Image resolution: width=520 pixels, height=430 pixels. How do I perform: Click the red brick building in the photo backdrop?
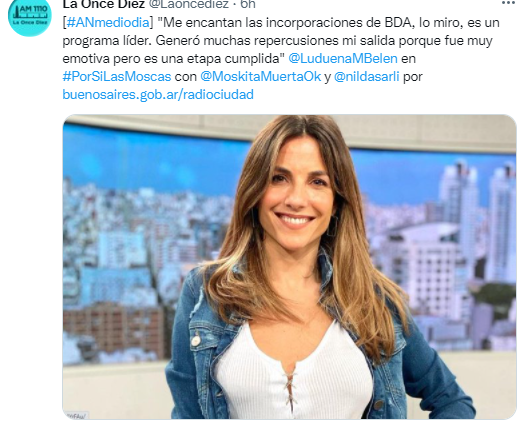coord(113,330)
